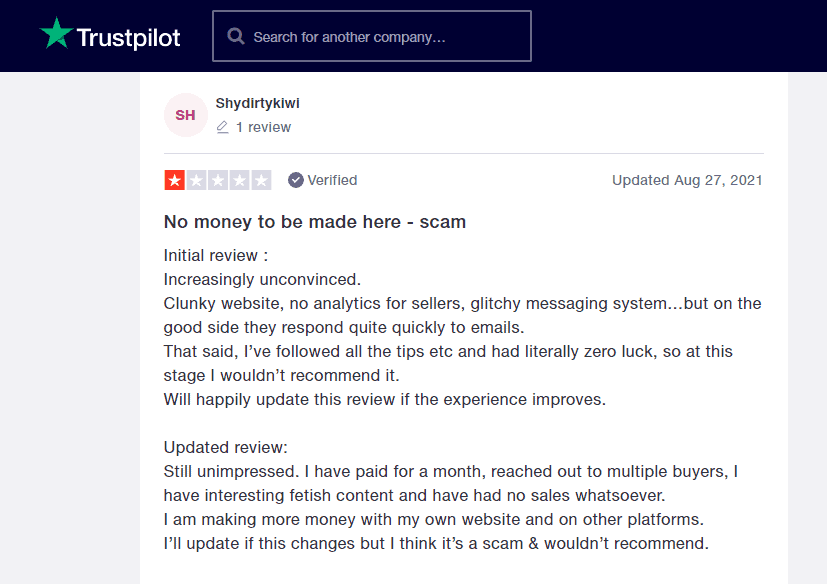Click the Trustpilot green star logo
The width and height of the screenshot is (827, 584).
click(56, 34)
